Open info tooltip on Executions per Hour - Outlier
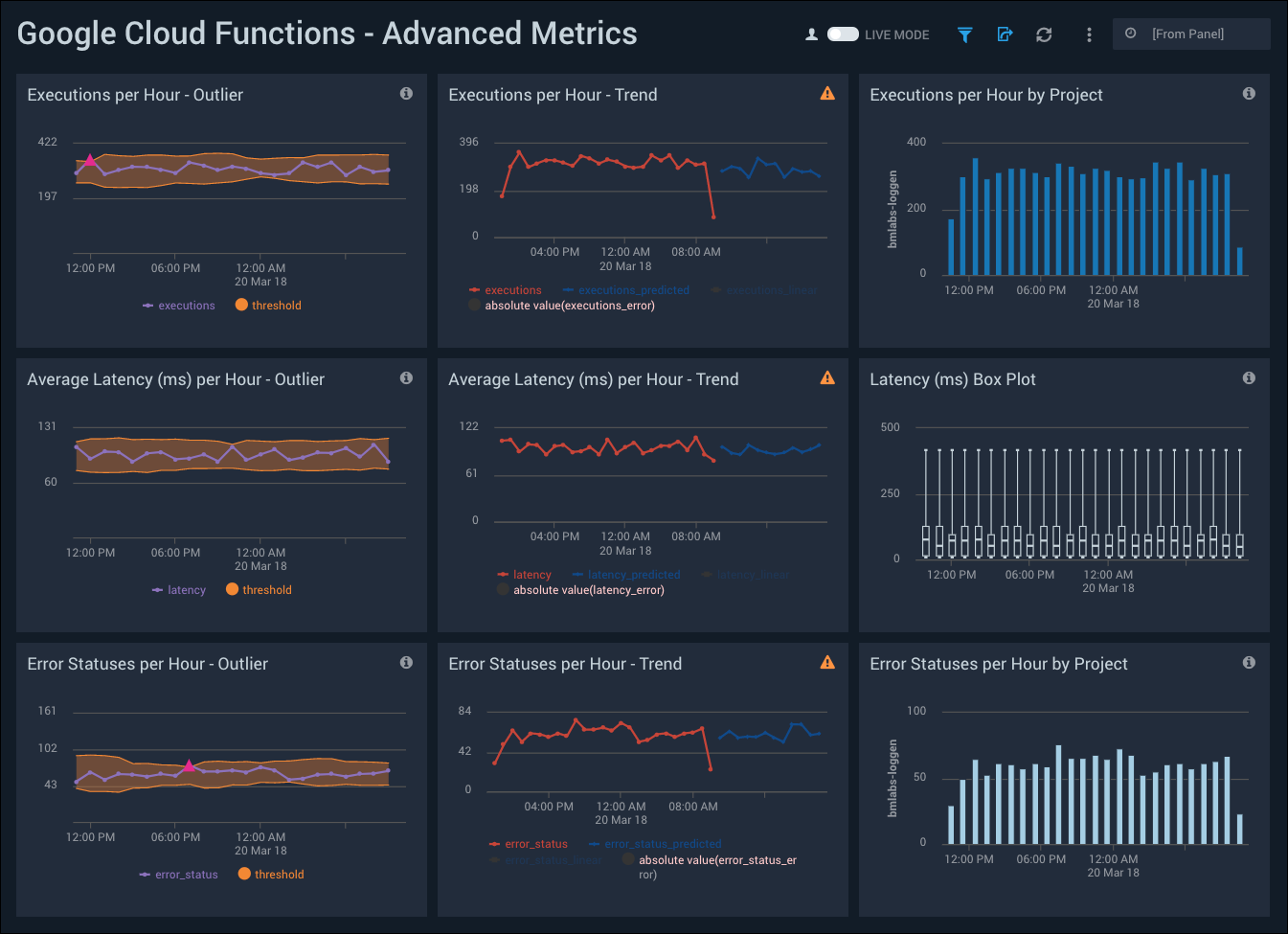Image resolution: width=1288 pixels, height=934 pixels. [406, 93]
